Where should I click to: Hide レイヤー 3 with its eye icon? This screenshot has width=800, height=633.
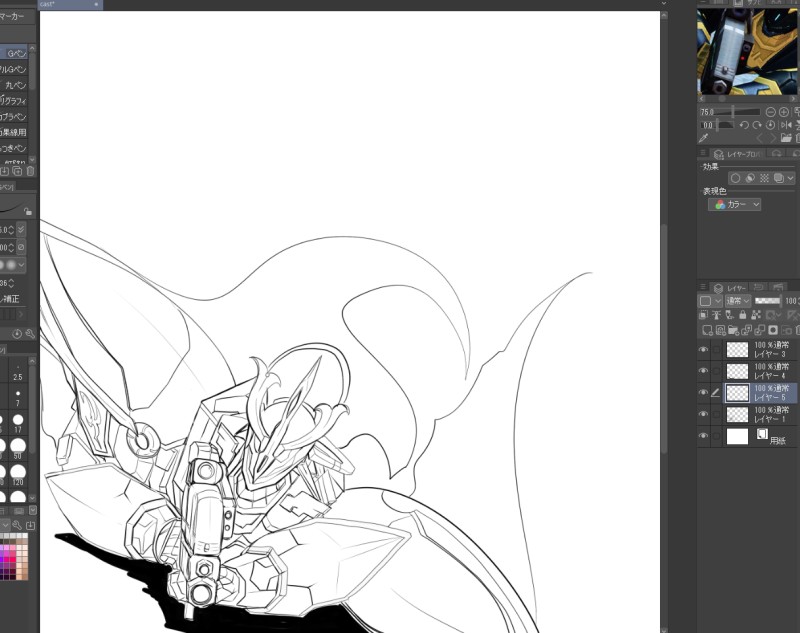704,349
